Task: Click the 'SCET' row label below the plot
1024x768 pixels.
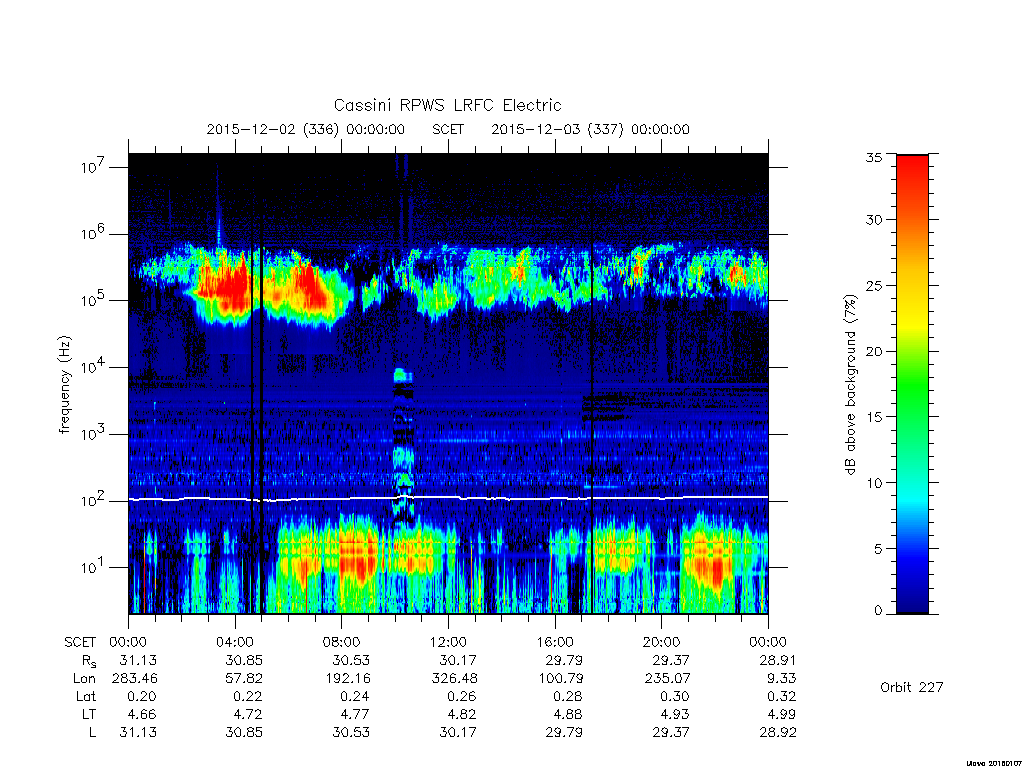Action: (x=80, y=642)
